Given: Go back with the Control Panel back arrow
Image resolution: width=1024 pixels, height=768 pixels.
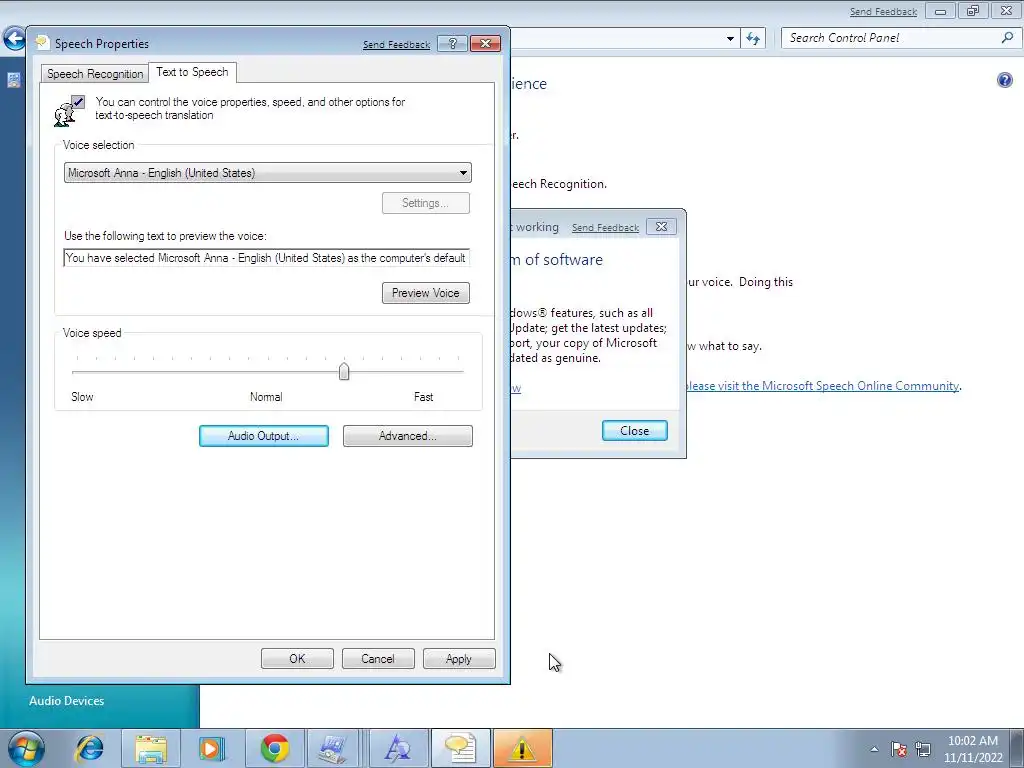Looking at the screenshot, I should click(x=14, y=39).
